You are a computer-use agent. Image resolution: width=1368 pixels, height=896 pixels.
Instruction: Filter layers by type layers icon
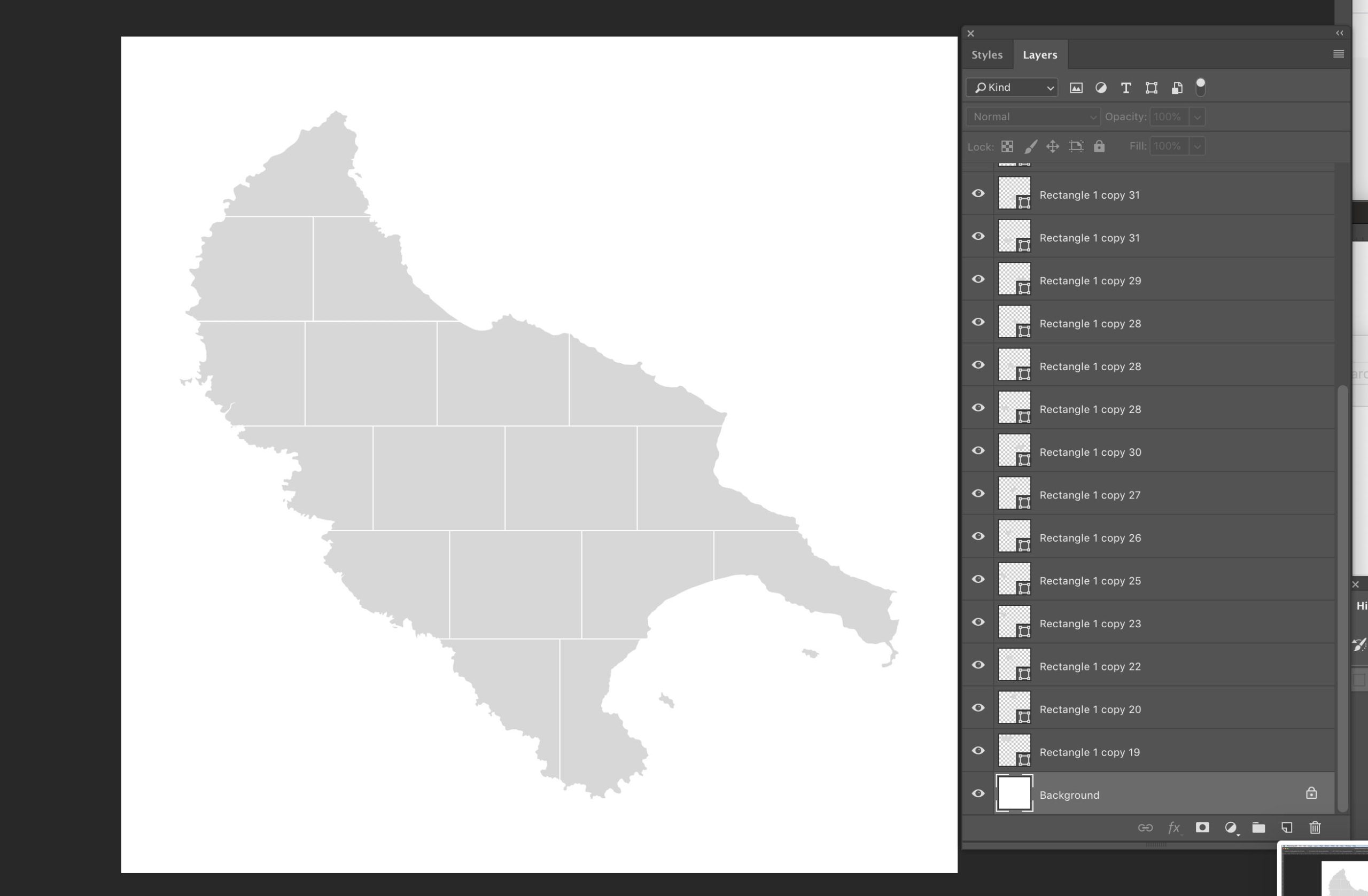[x=1126, y=88]
